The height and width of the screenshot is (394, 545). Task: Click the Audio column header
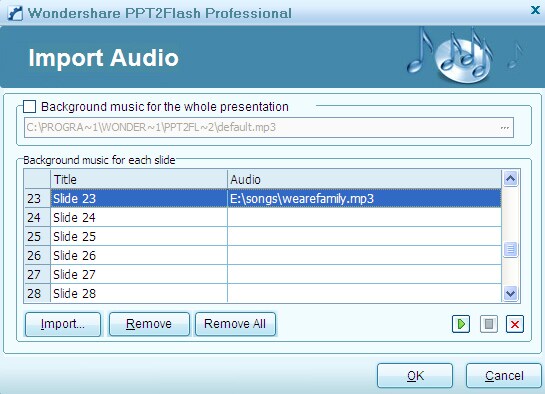pyautogui.click(x=364, y=179)
